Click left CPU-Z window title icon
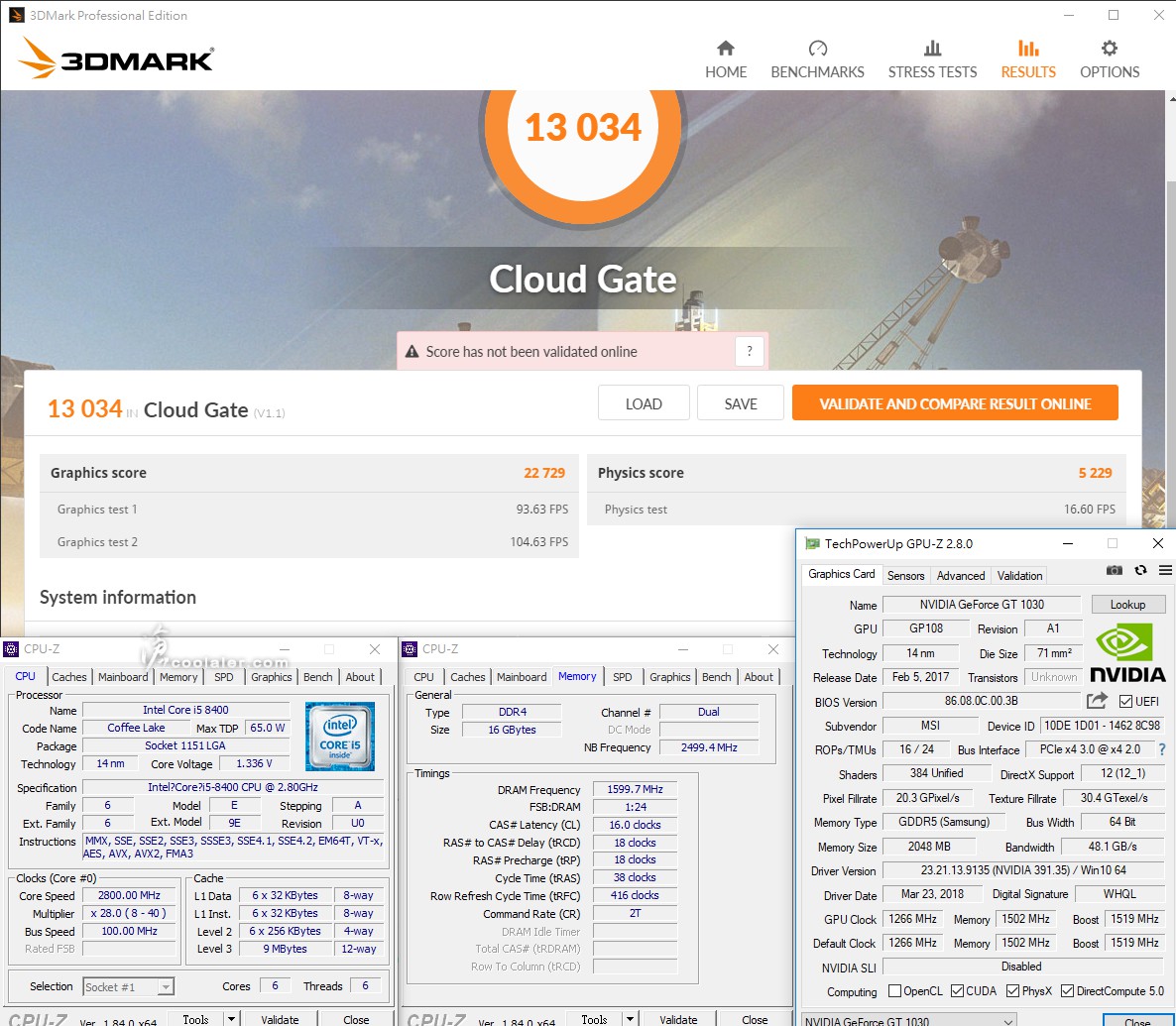Screen dimensions: 1176x1026 point(11,648)
